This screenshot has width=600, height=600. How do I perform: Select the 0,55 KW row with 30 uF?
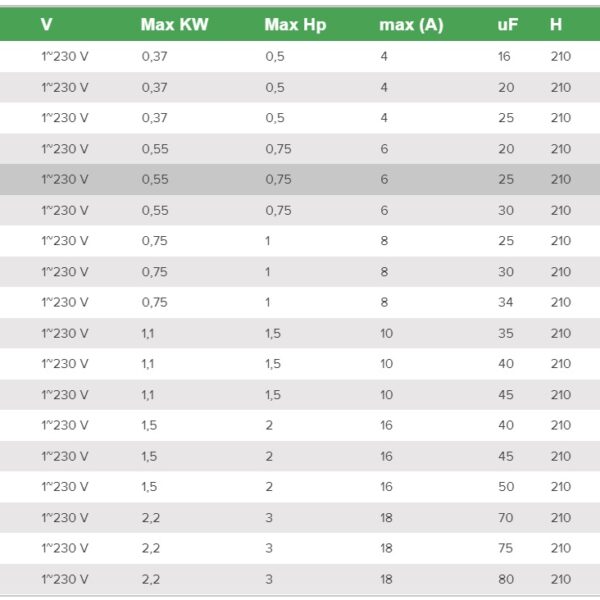[x=300, y=210]
